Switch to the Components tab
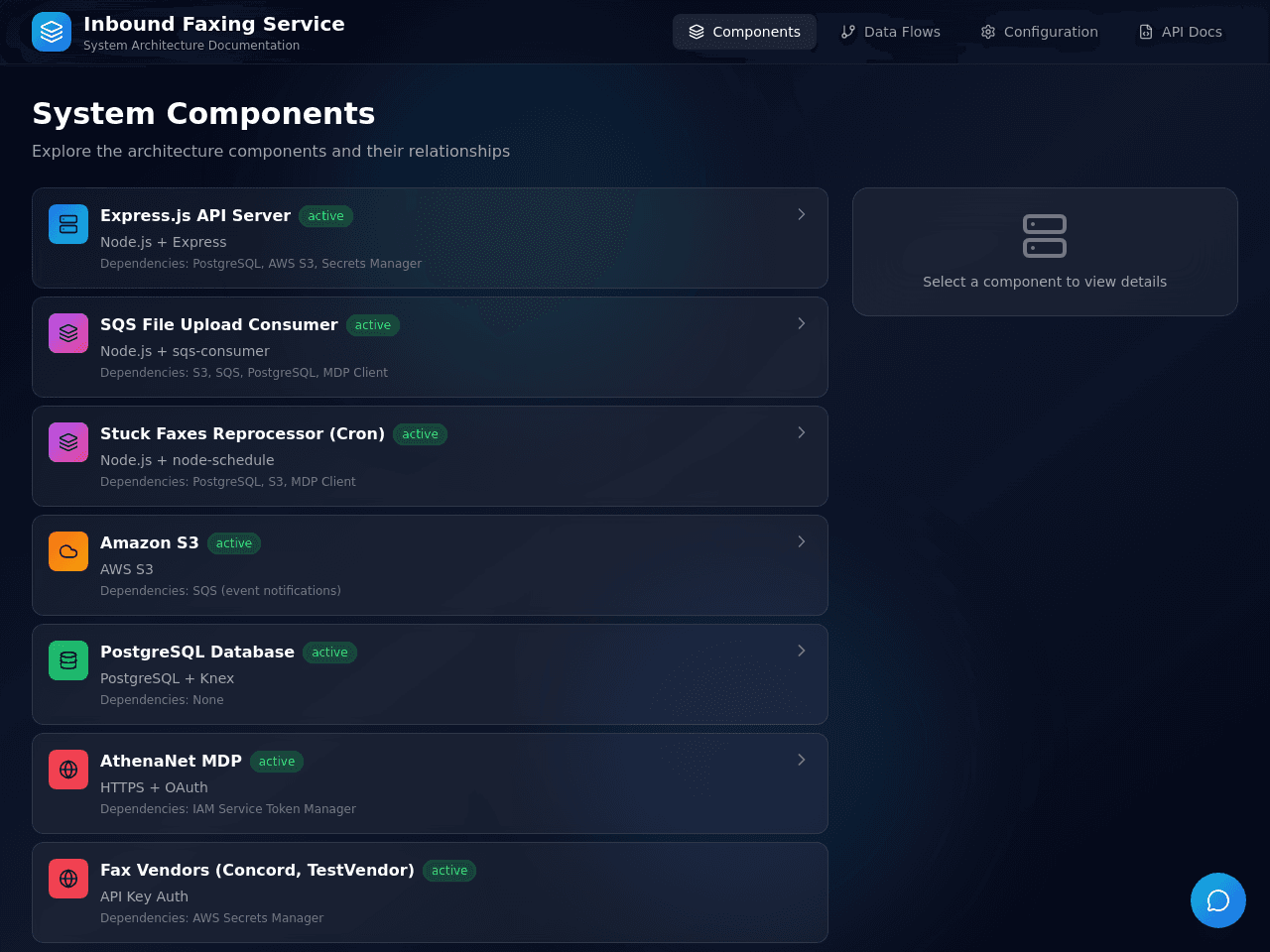Screen dimensions: 1270x952 [x=744, y=32]
